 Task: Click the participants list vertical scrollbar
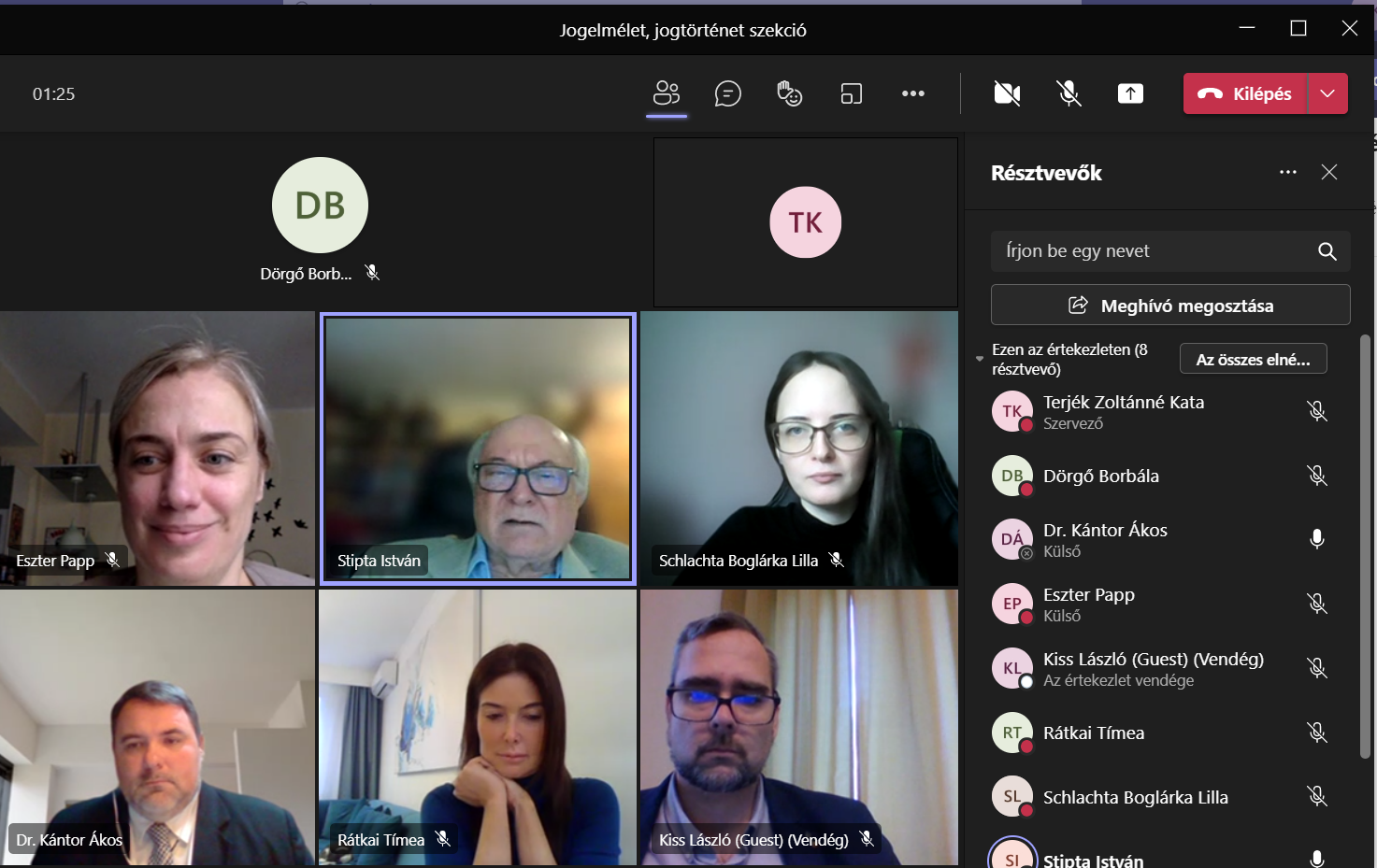[1365, 547]
